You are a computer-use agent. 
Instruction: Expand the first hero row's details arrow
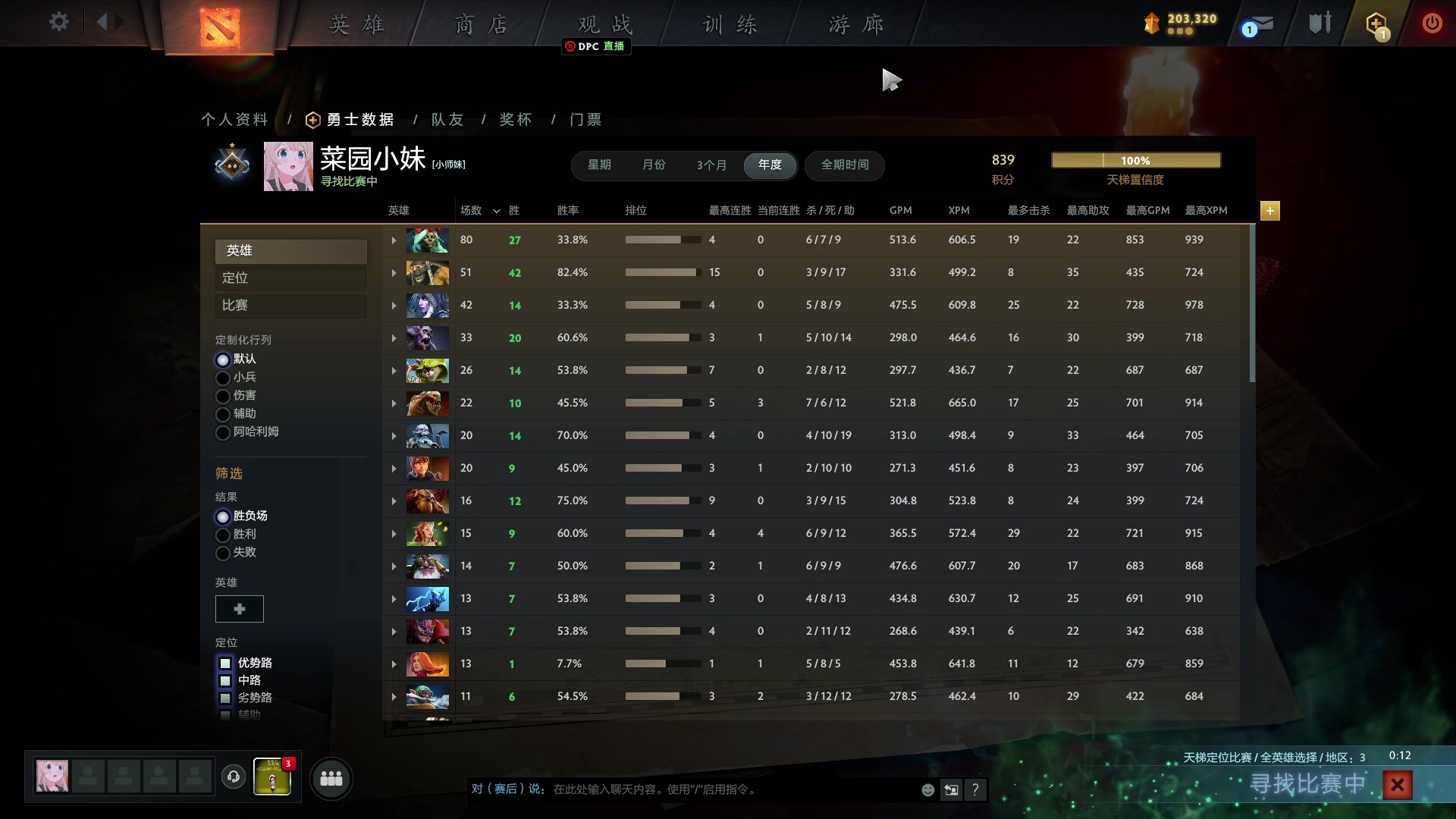(394, 240)
